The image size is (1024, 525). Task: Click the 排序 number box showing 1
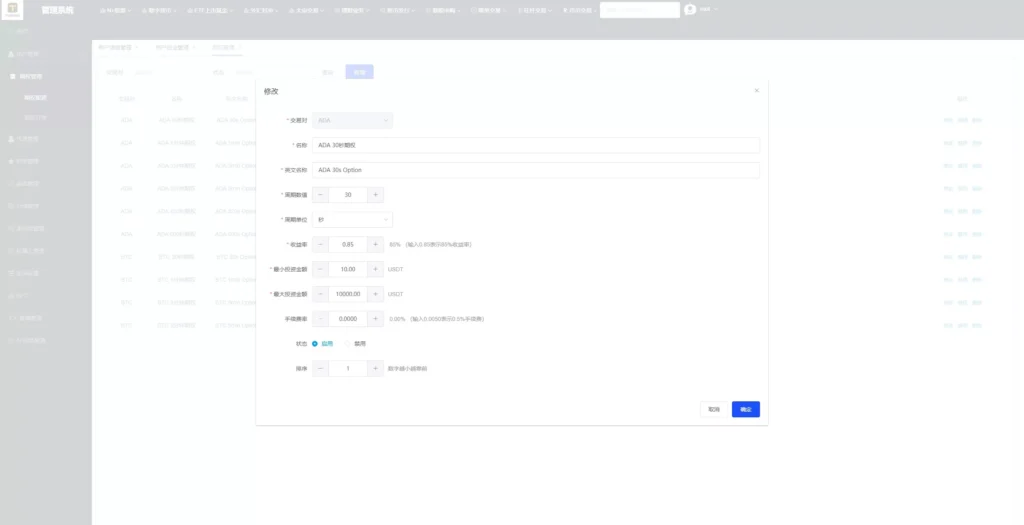(x=348, y=368)
